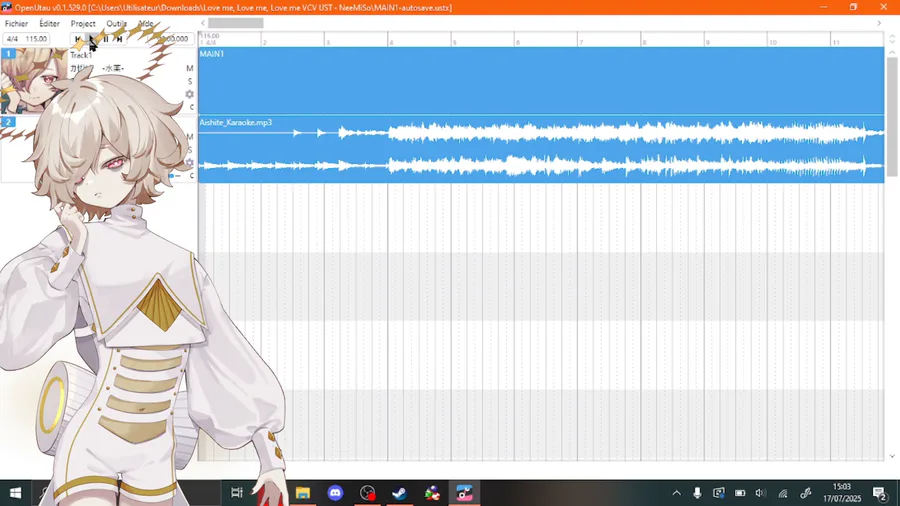Click bar 10 on the timeline ruler

coord(773,42)
